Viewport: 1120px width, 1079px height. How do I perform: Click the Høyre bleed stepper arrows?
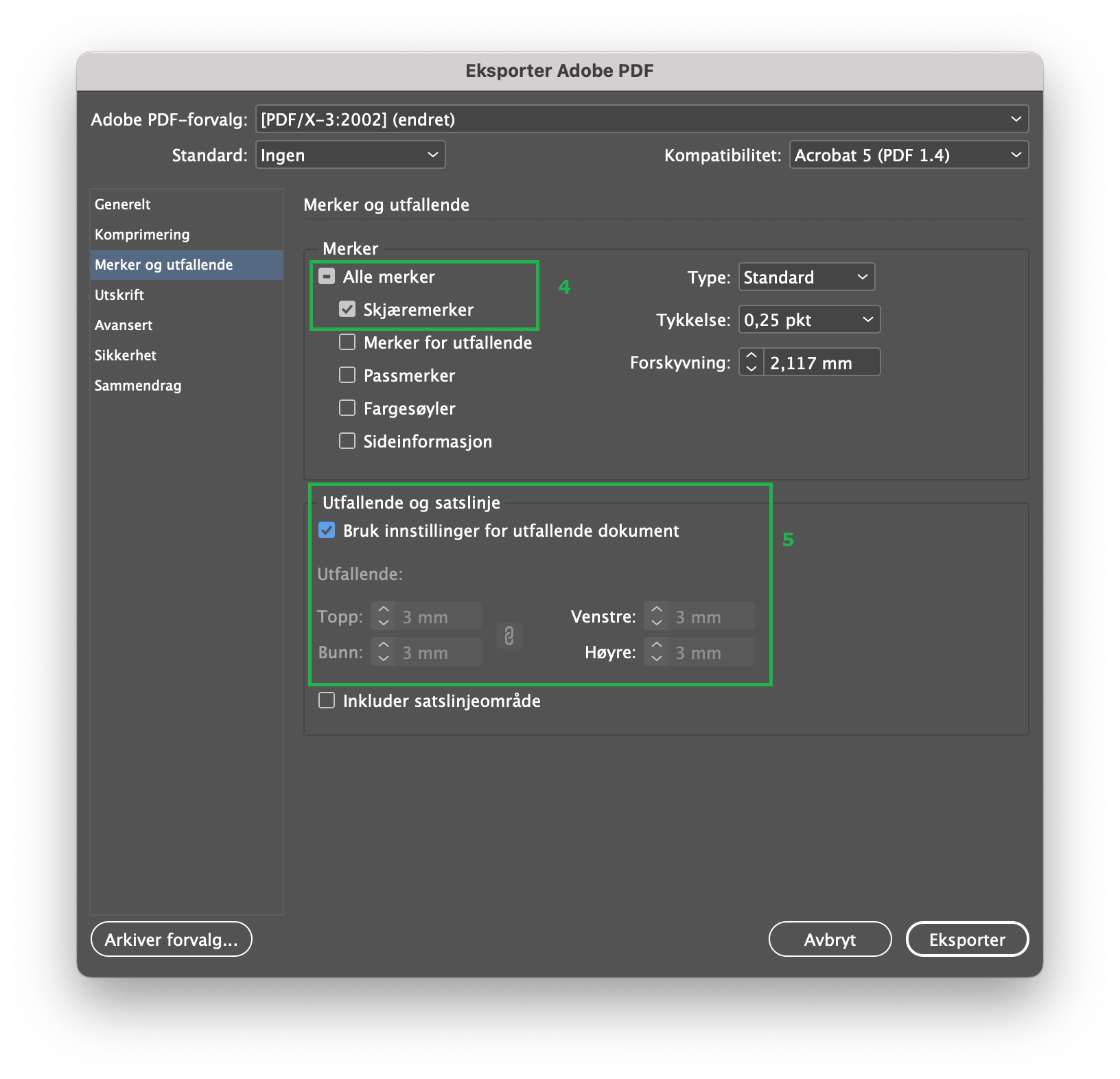point(657,652)
